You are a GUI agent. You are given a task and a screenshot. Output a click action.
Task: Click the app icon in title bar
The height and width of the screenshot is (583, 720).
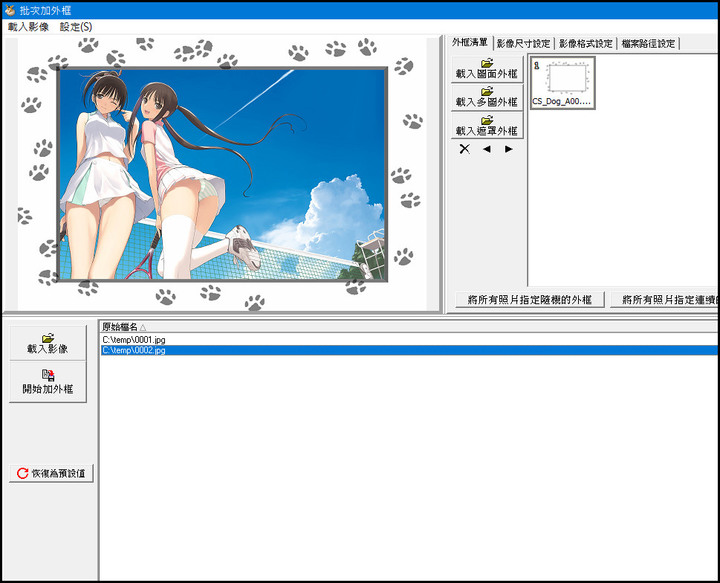tap(10, 10)
